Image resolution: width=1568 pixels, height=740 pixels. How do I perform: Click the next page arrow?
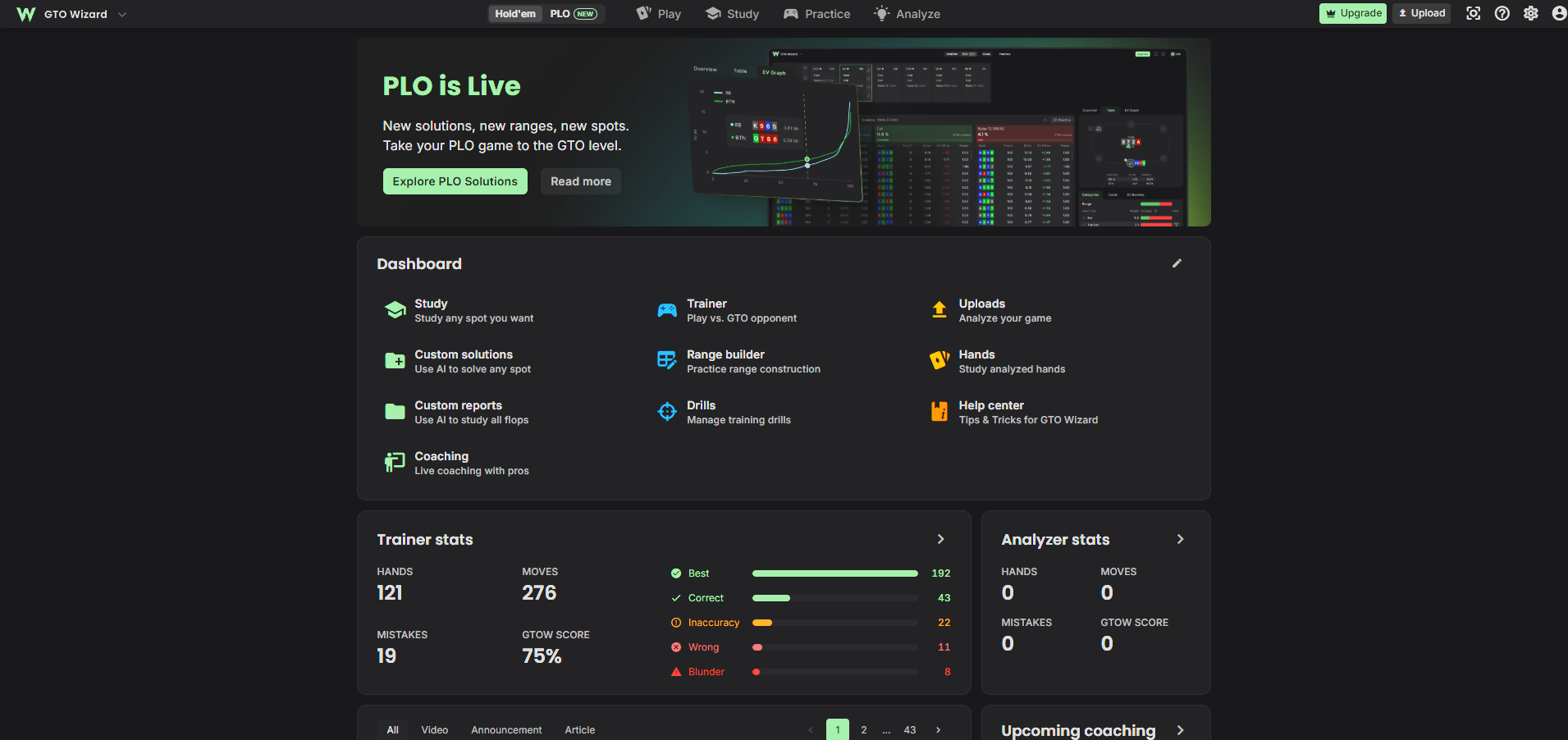coord(939,730)
